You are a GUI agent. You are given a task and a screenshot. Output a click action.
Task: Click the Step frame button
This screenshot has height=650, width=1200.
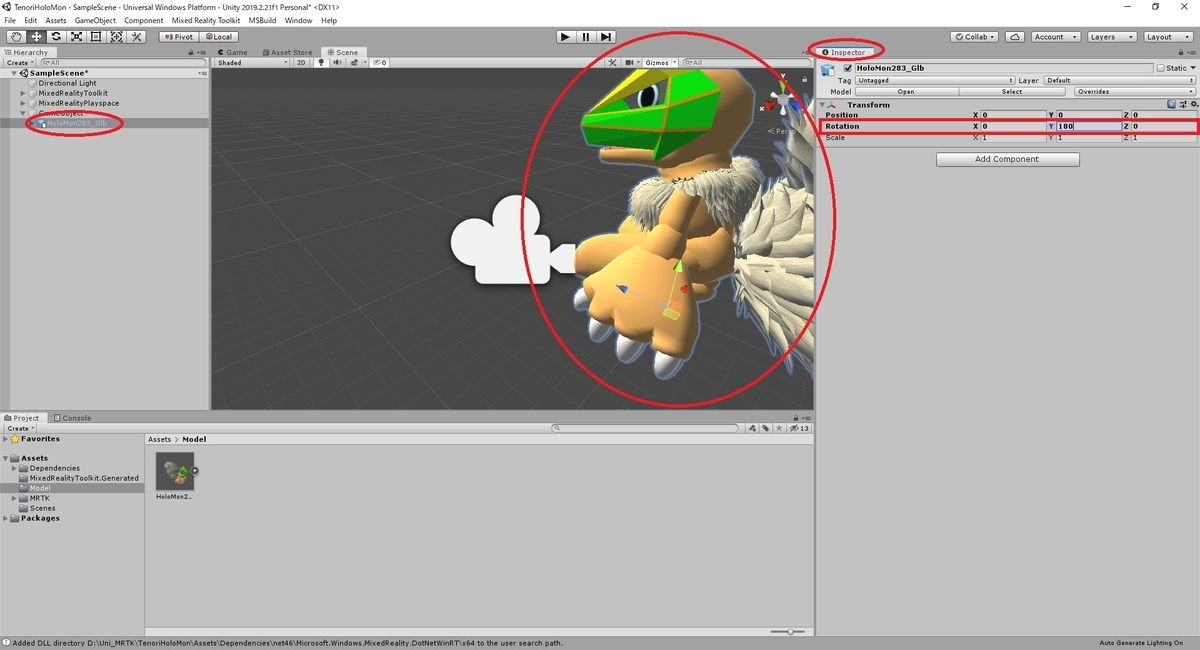[x=606, y=37]
